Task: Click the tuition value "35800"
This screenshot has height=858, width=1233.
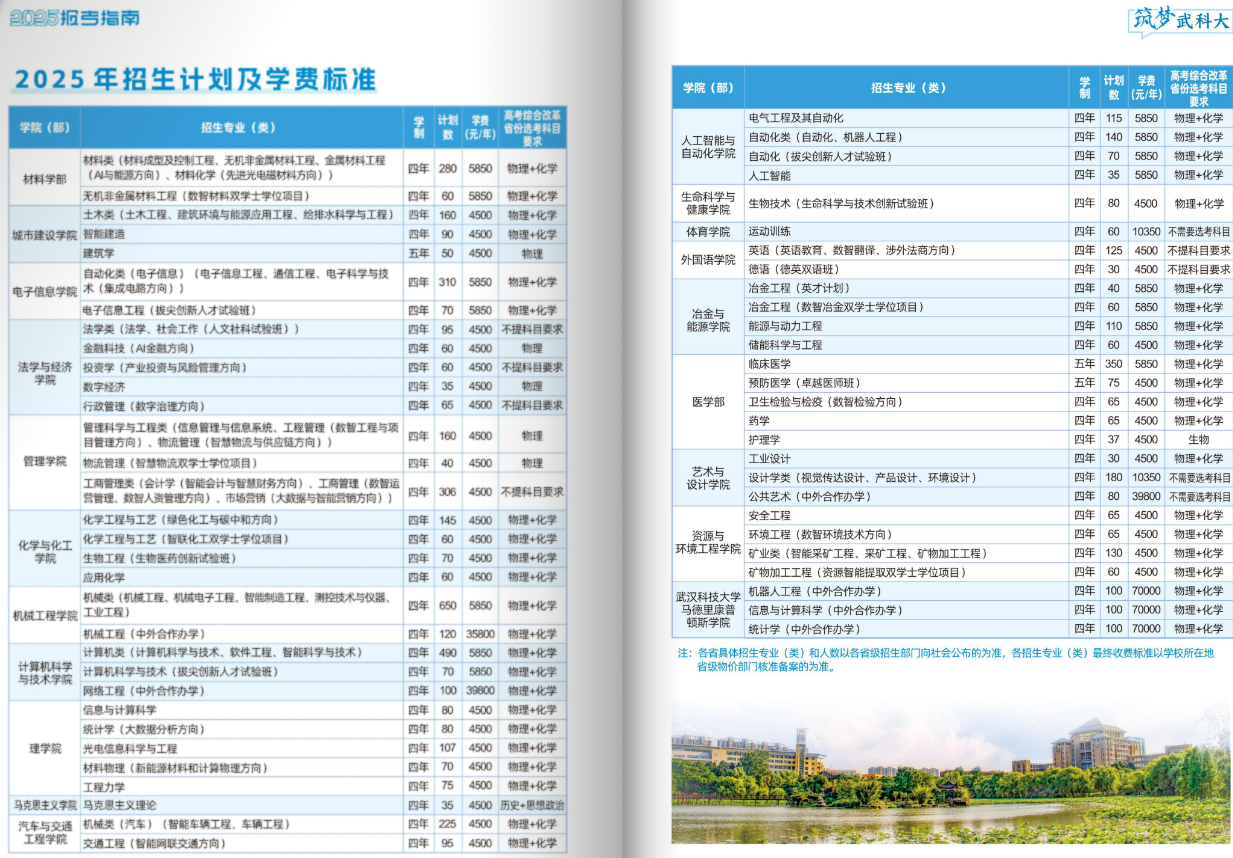Action: 481,634
